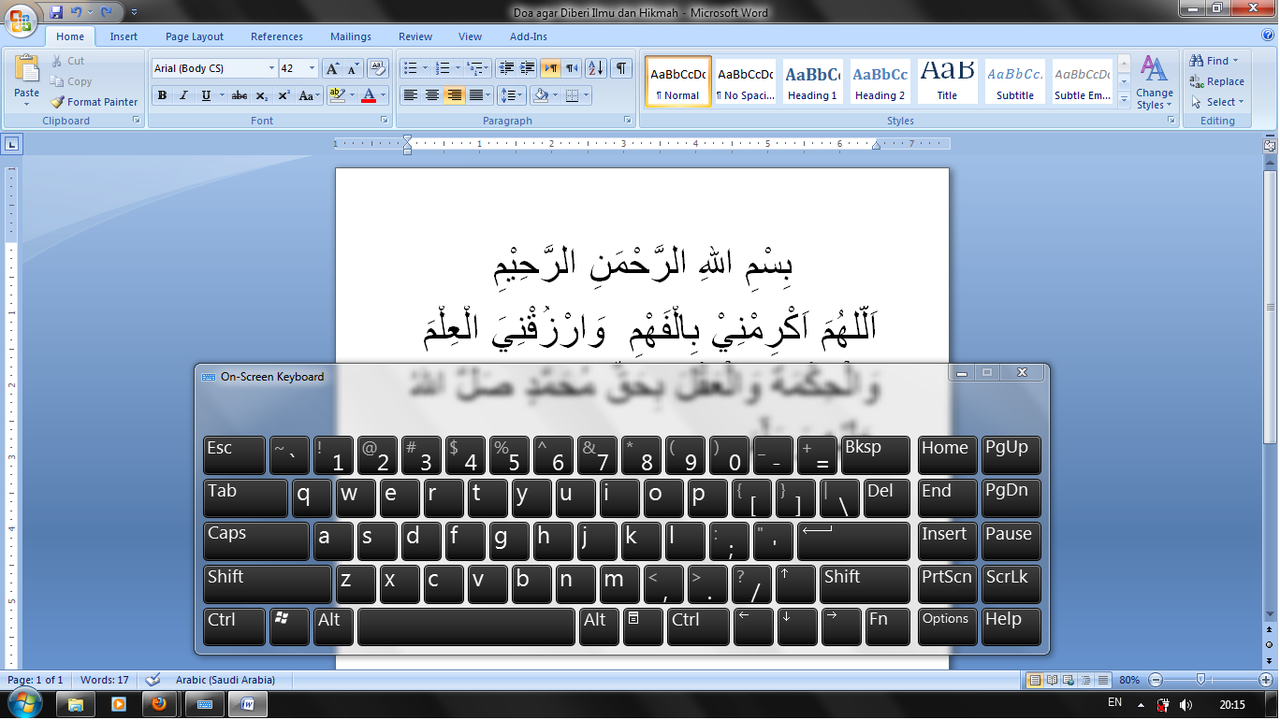
Task: Click the Paste clipboard icon
Action: [27, 70]
